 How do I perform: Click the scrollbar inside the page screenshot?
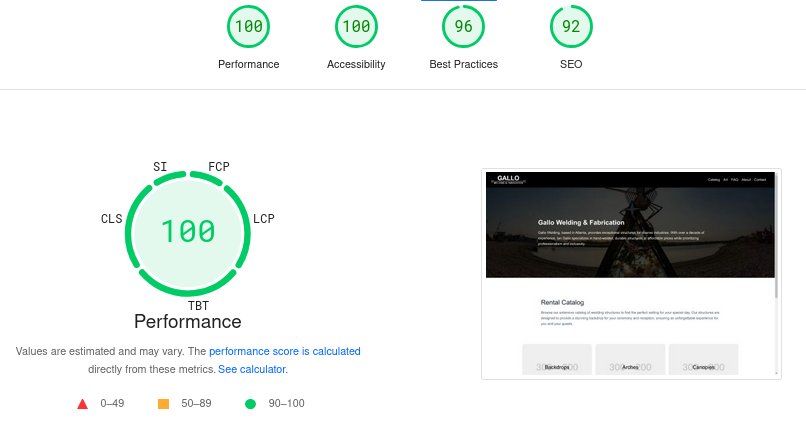tap(776, 235)
